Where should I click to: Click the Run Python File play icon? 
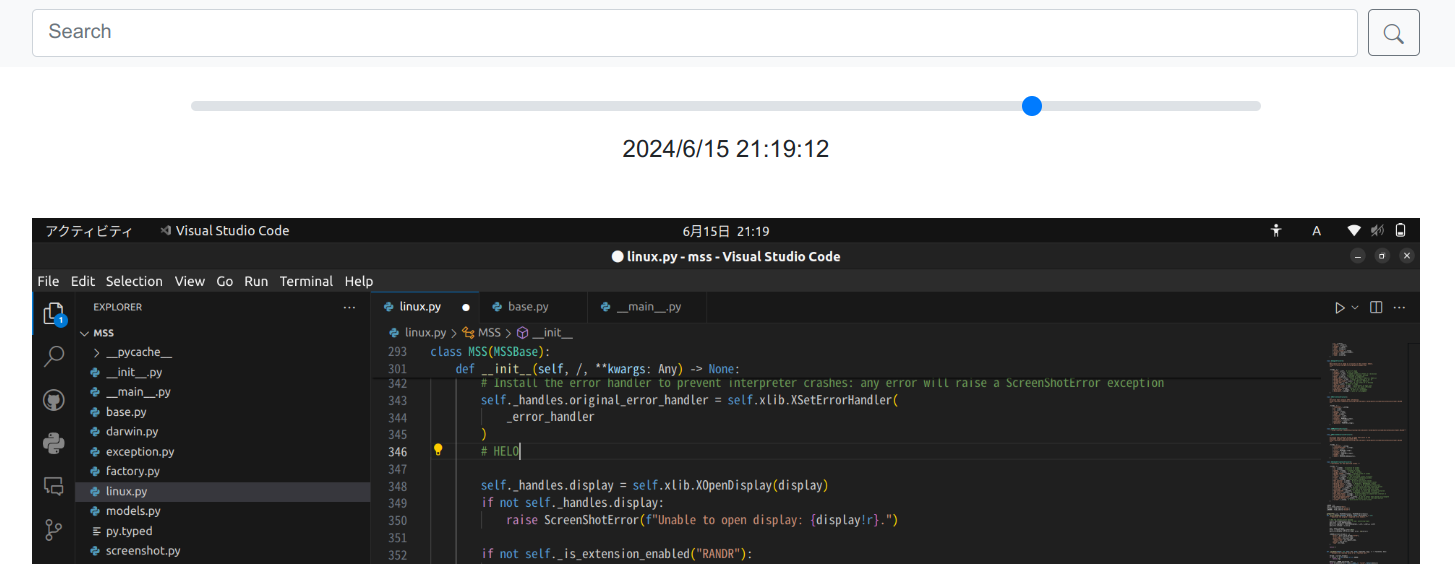coord(1339,308)
